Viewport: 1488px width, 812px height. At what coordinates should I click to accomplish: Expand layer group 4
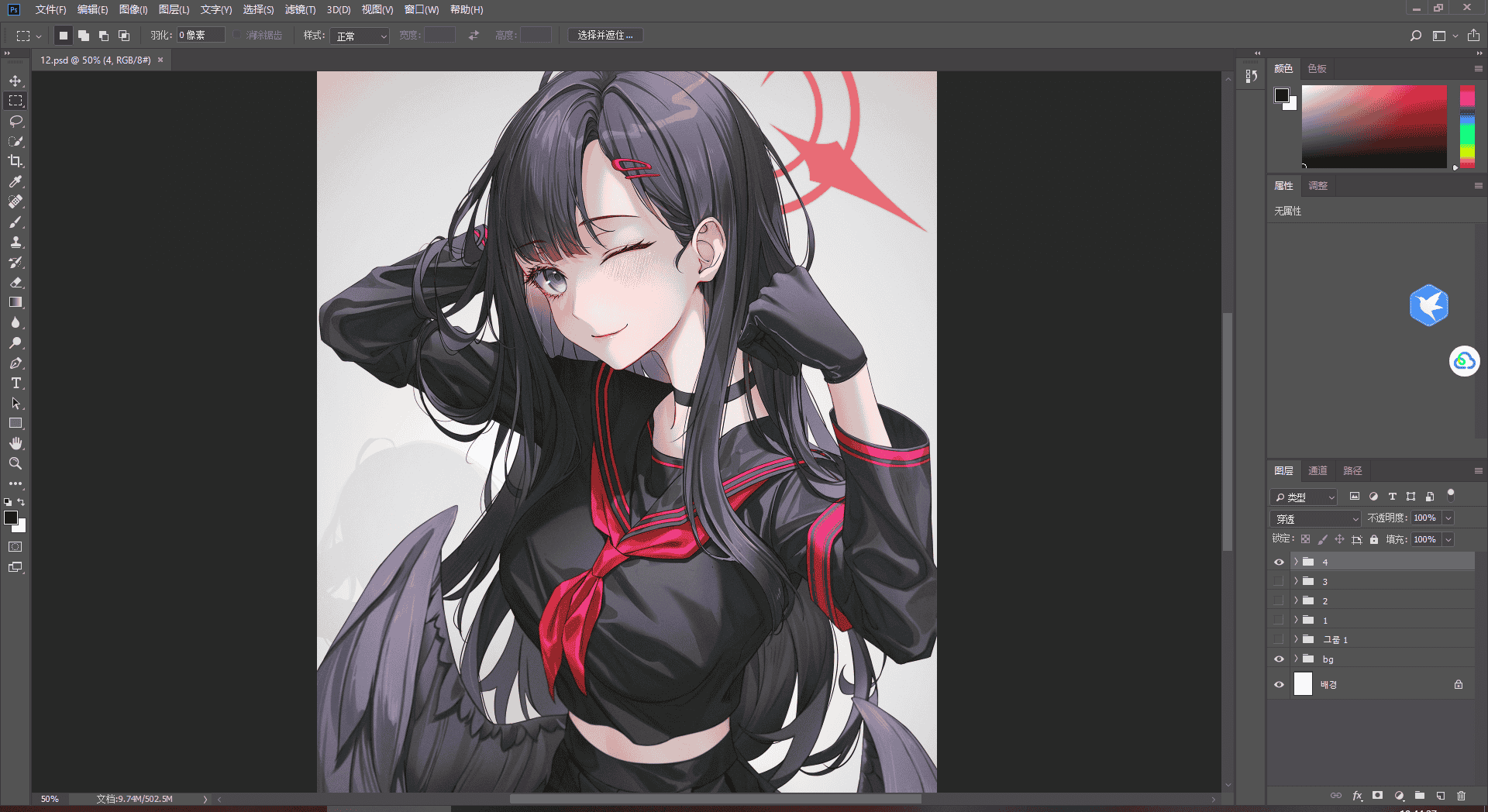[1296, 562]
